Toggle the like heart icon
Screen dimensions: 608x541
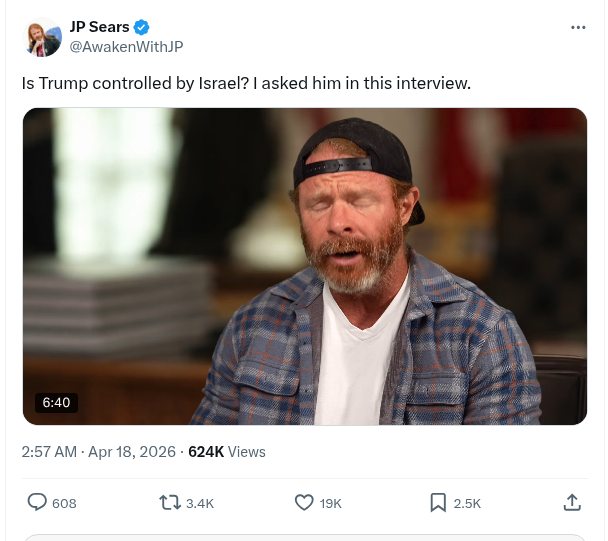(305, 502)
